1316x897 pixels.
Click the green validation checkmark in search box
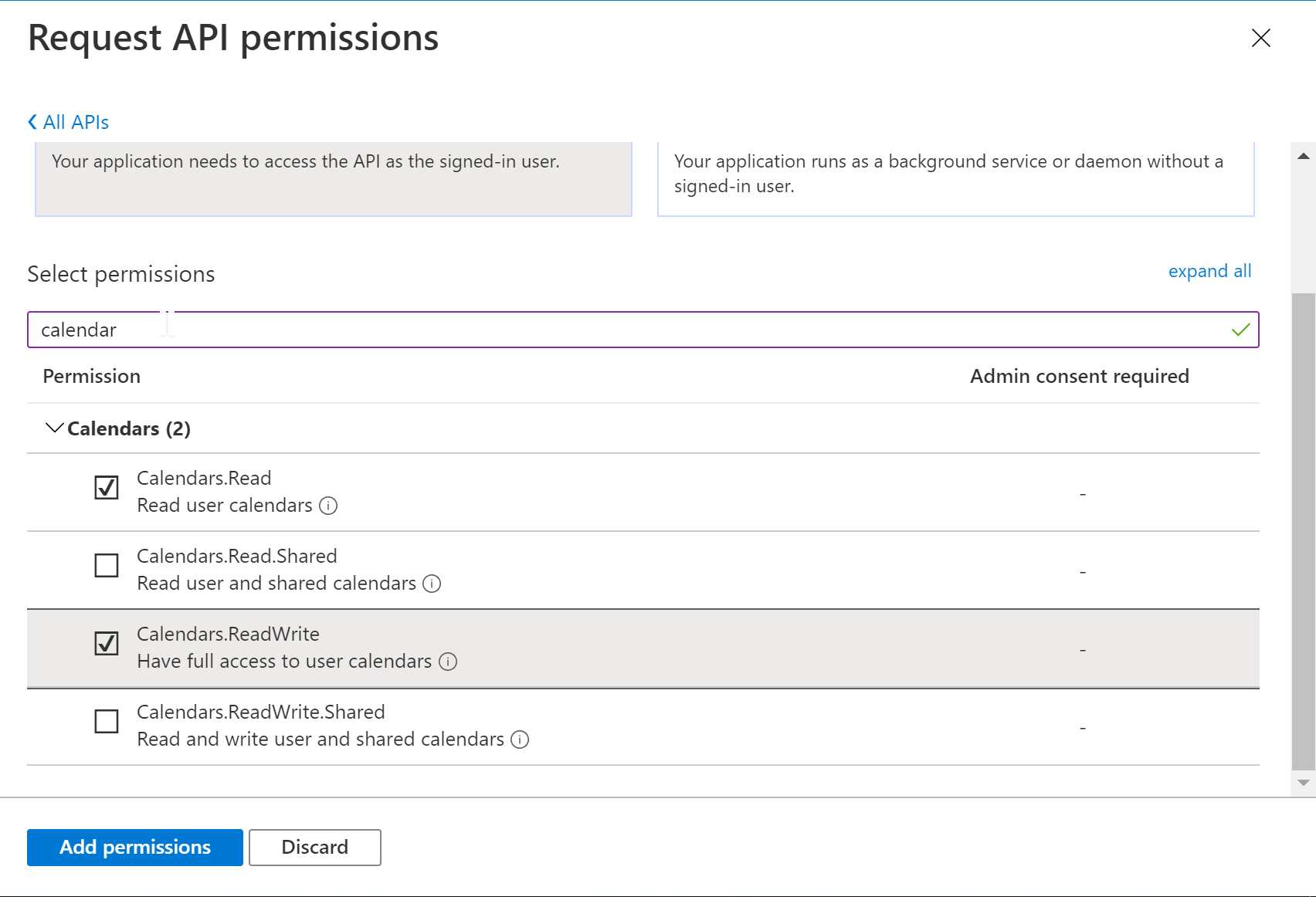(x=1240, y=330)
